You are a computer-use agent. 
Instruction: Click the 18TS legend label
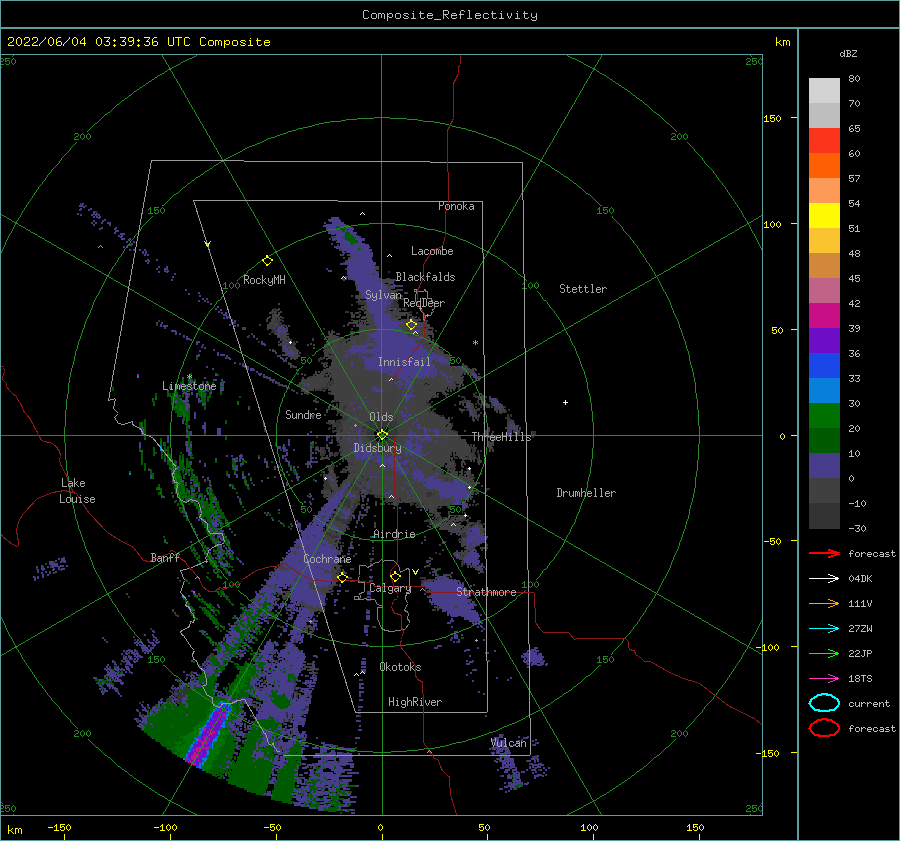click(x=860, y=679)
